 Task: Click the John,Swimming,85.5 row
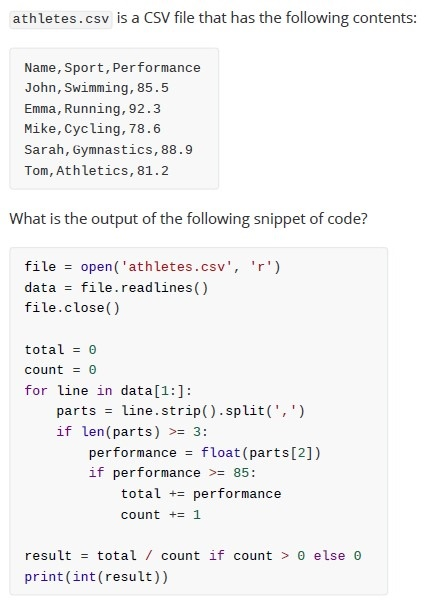click(x=96, y=88)
